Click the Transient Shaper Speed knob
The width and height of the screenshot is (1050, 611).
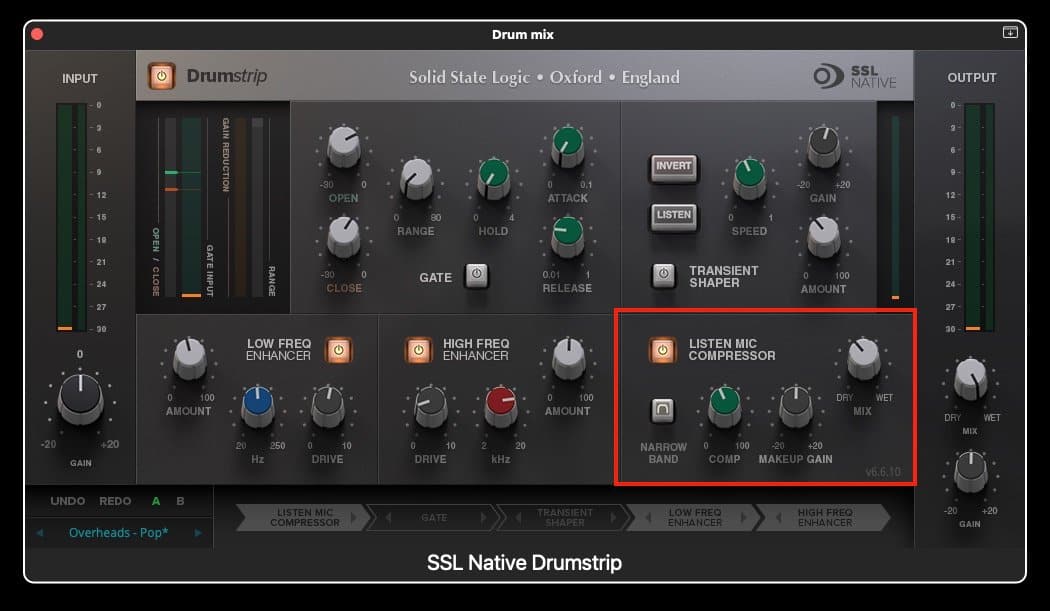coord(749,179)
